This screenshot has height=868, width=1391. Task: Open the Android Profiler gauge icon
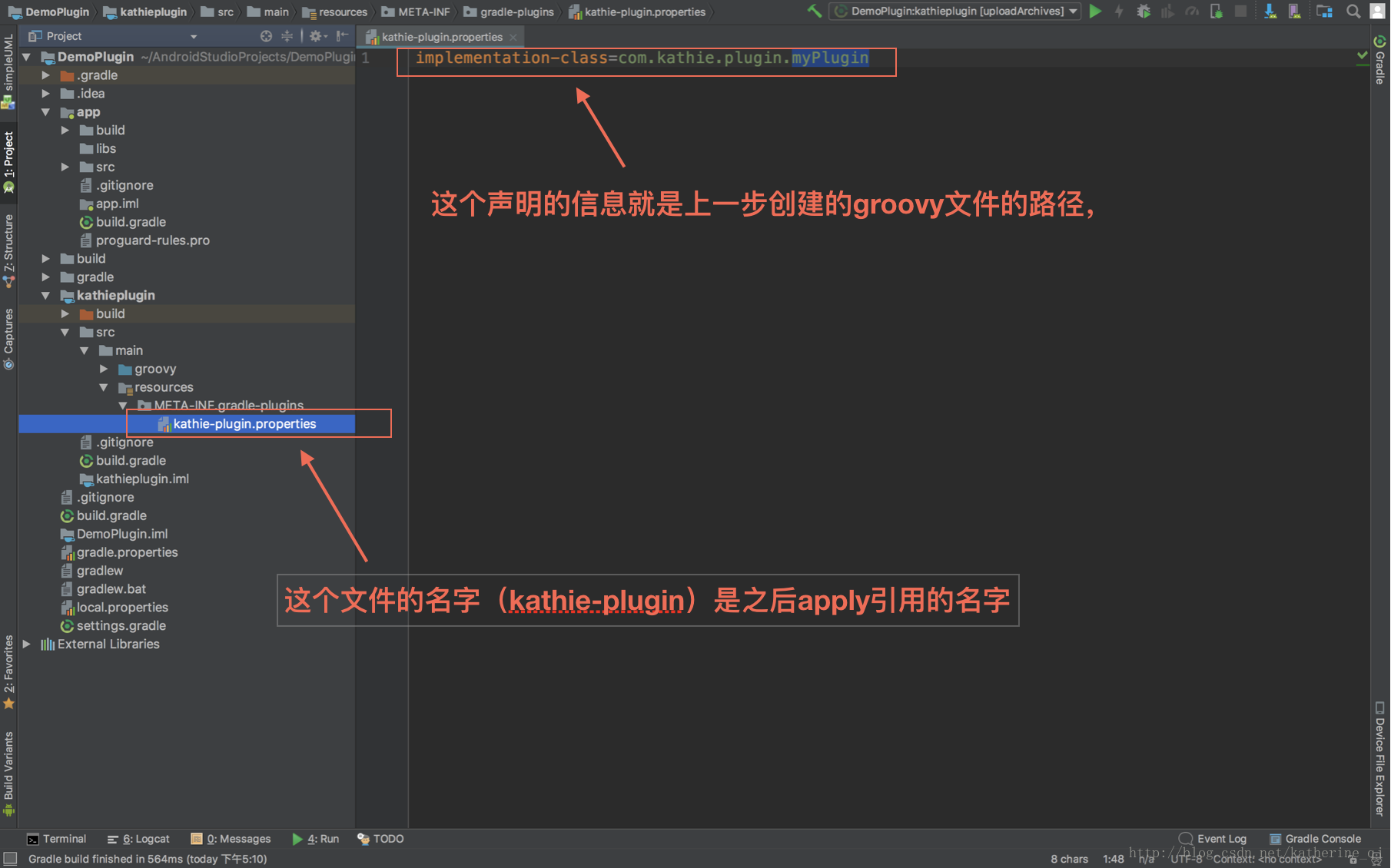click(x=1192, y=11)
